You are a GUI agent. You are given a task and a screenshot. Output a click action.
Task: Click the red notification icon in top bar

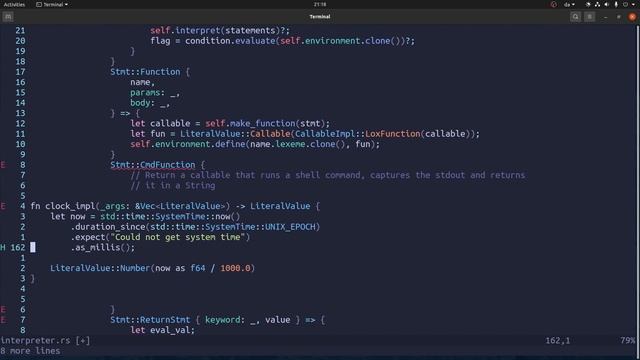[553, 4]
